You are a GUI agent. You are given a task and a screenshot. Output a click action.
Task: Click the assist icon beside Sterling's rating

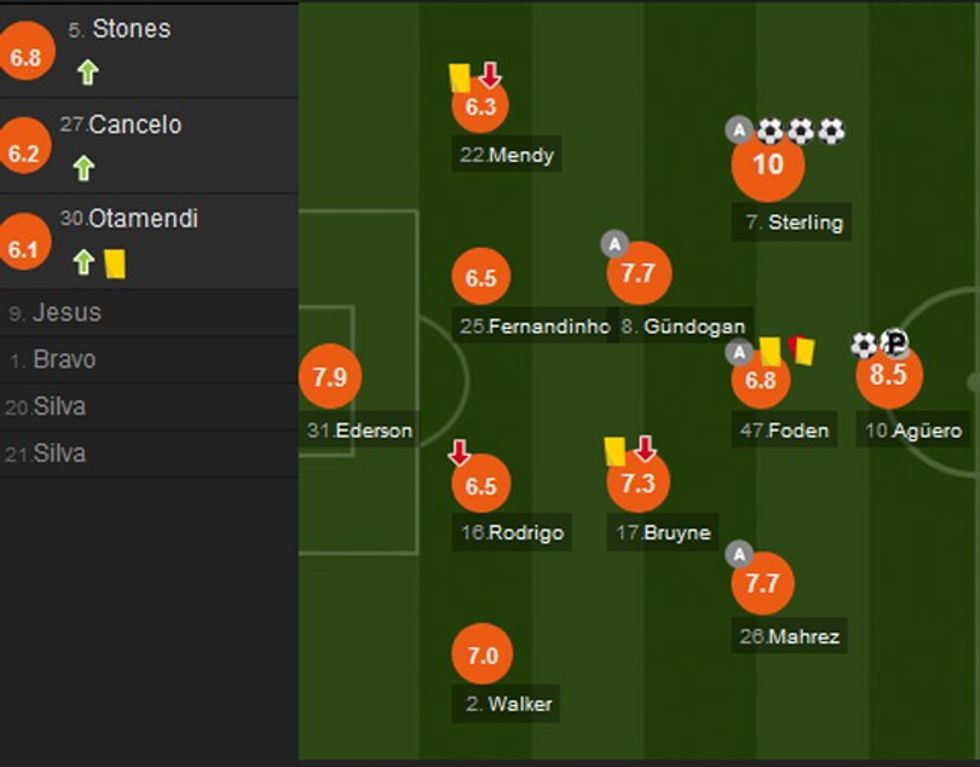point(739,129)
